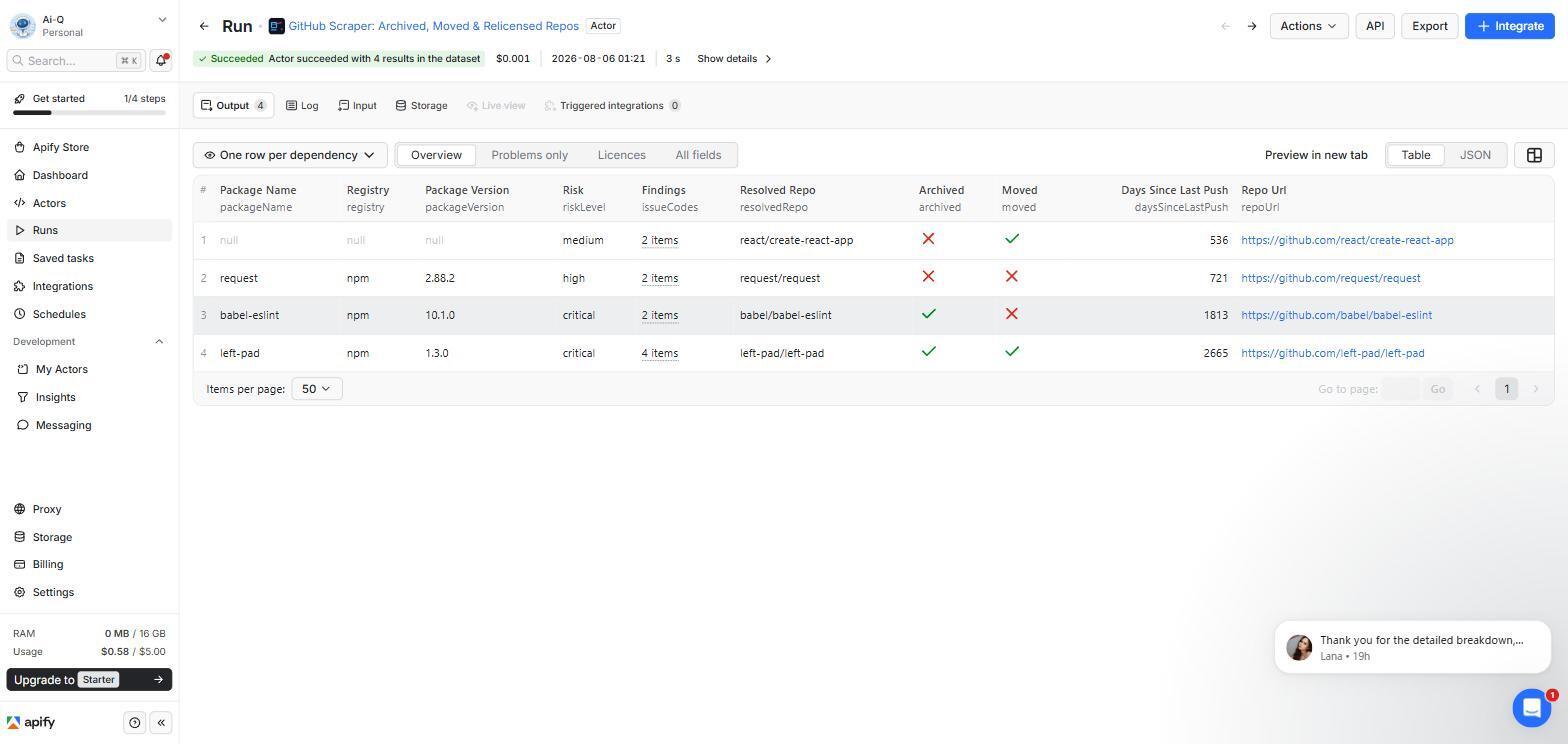Open Messaging in sidebar
Viewport: 1568px width, 744px height.
pos(89,425)
